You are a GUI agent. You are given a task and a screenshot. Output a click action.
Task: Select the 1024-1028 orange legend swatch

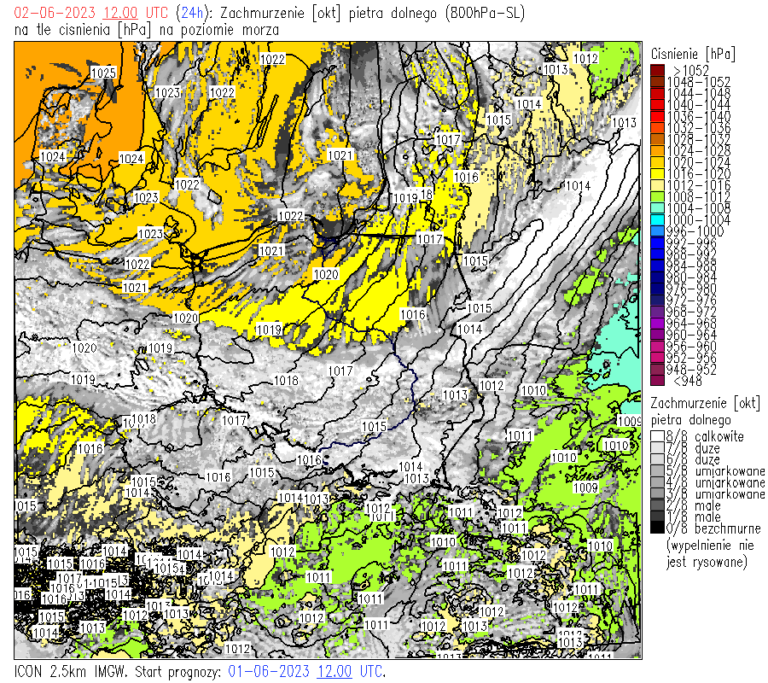tap(657, 151)
